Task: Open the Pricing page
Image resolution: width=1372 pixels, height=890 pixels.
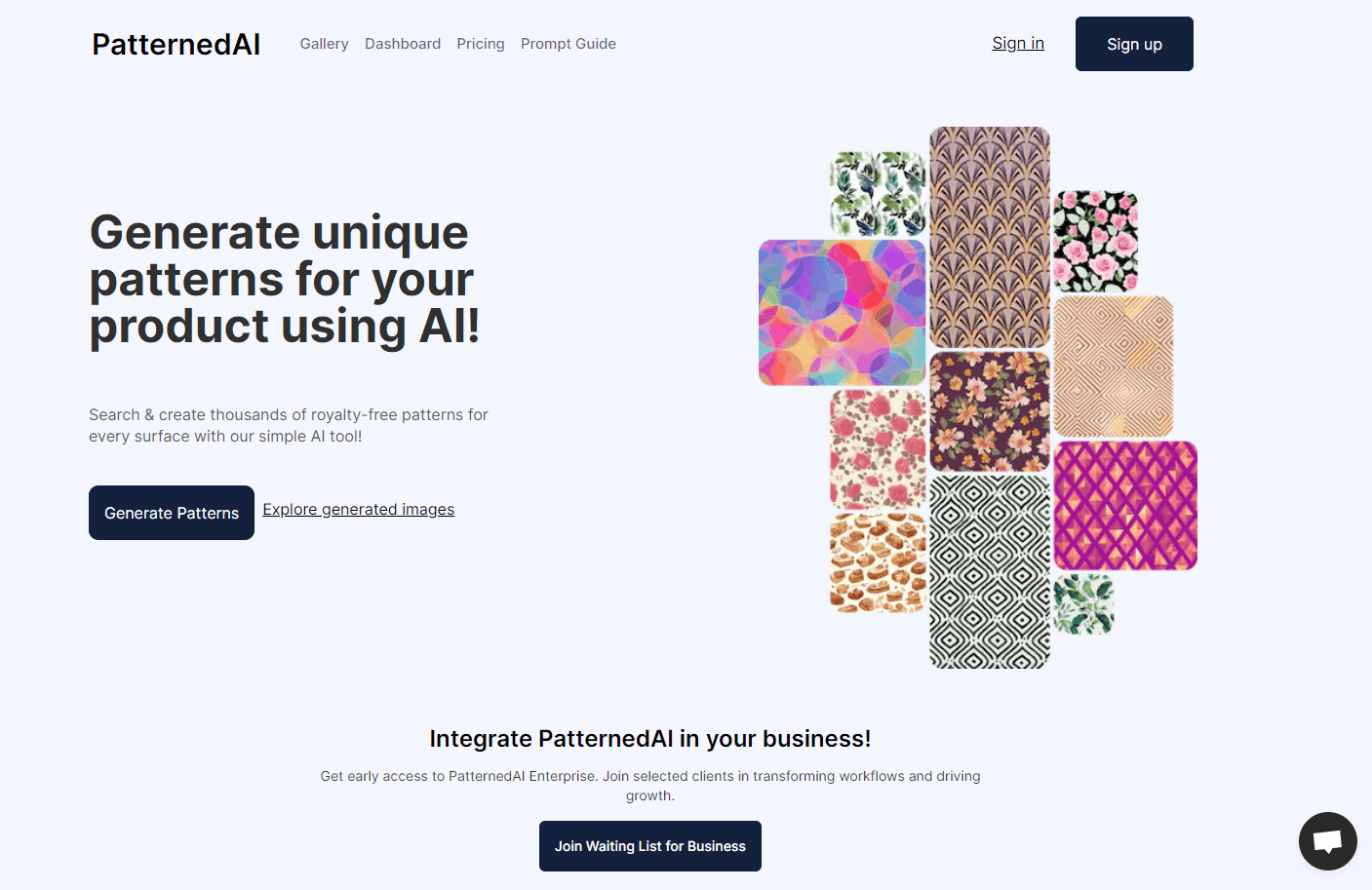Action: click(481, 44)
